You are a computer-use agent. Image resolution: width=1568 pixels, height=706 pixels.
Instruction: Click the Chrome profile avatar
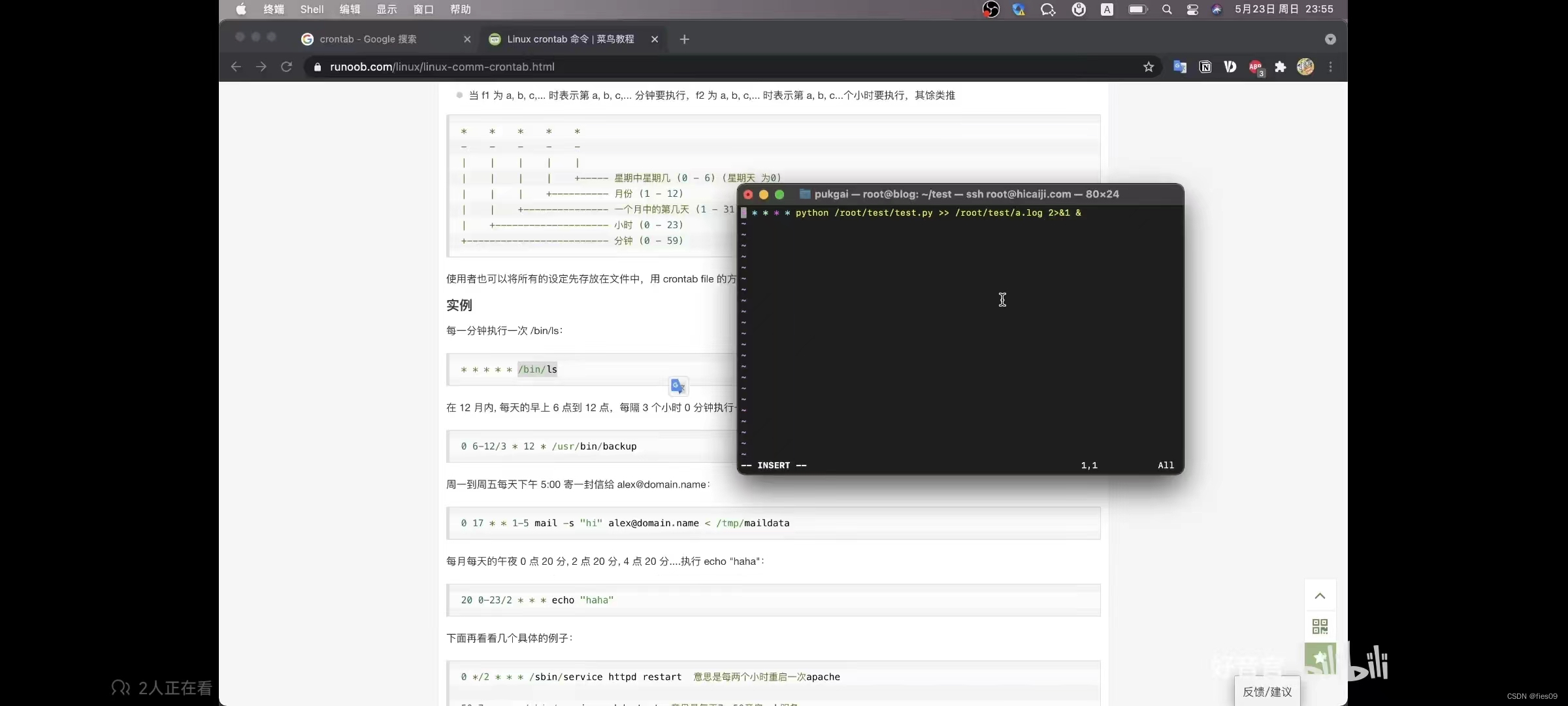[1305, 67]
